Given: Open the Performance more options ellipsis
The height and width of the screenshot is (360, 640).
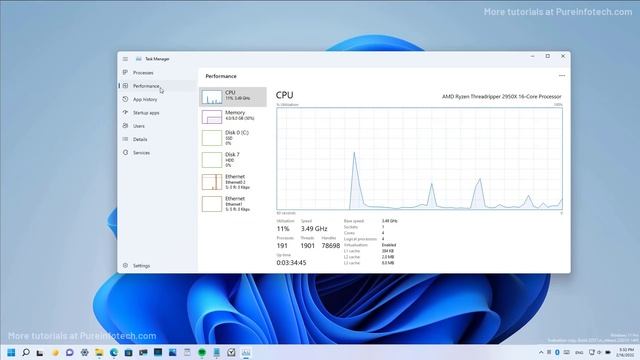Looking at the screenshot, I should tap(562, 76).
